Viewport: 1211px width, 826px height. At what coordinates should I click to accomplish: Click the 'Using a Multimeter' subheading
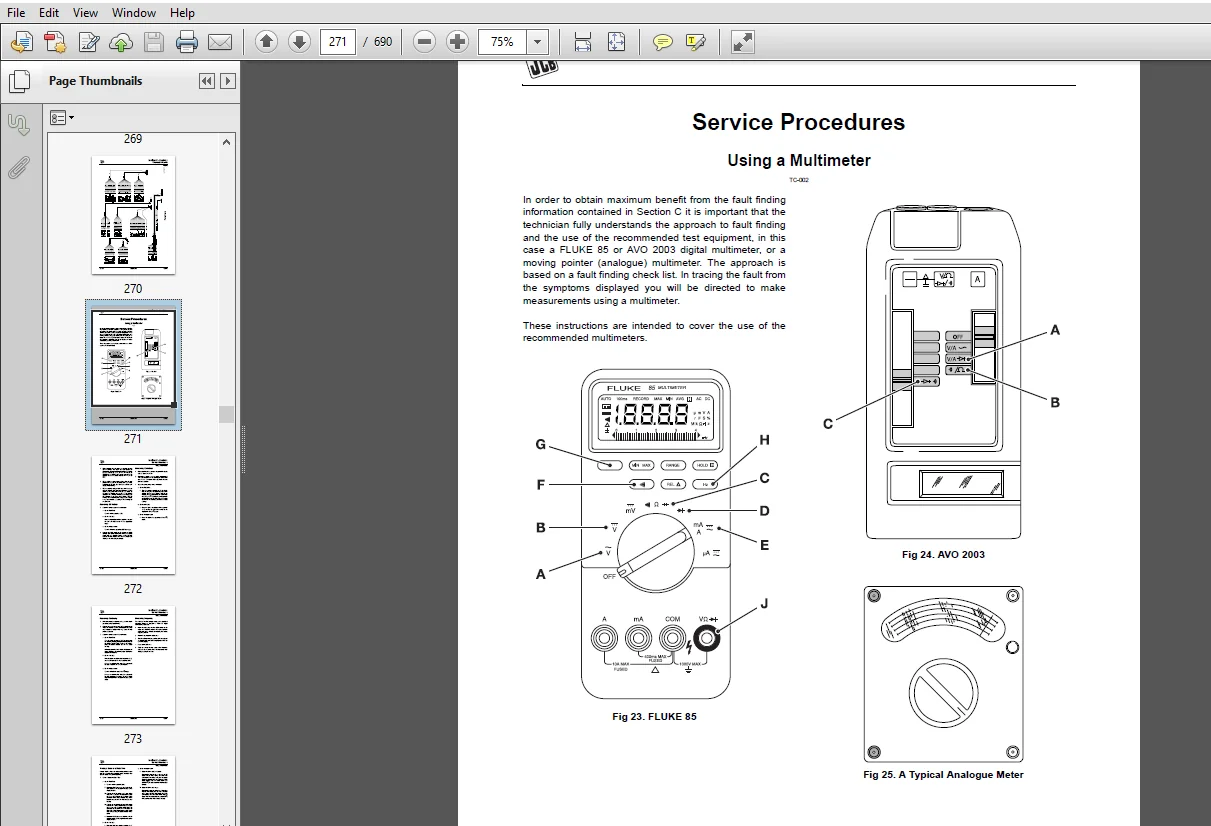798,160
